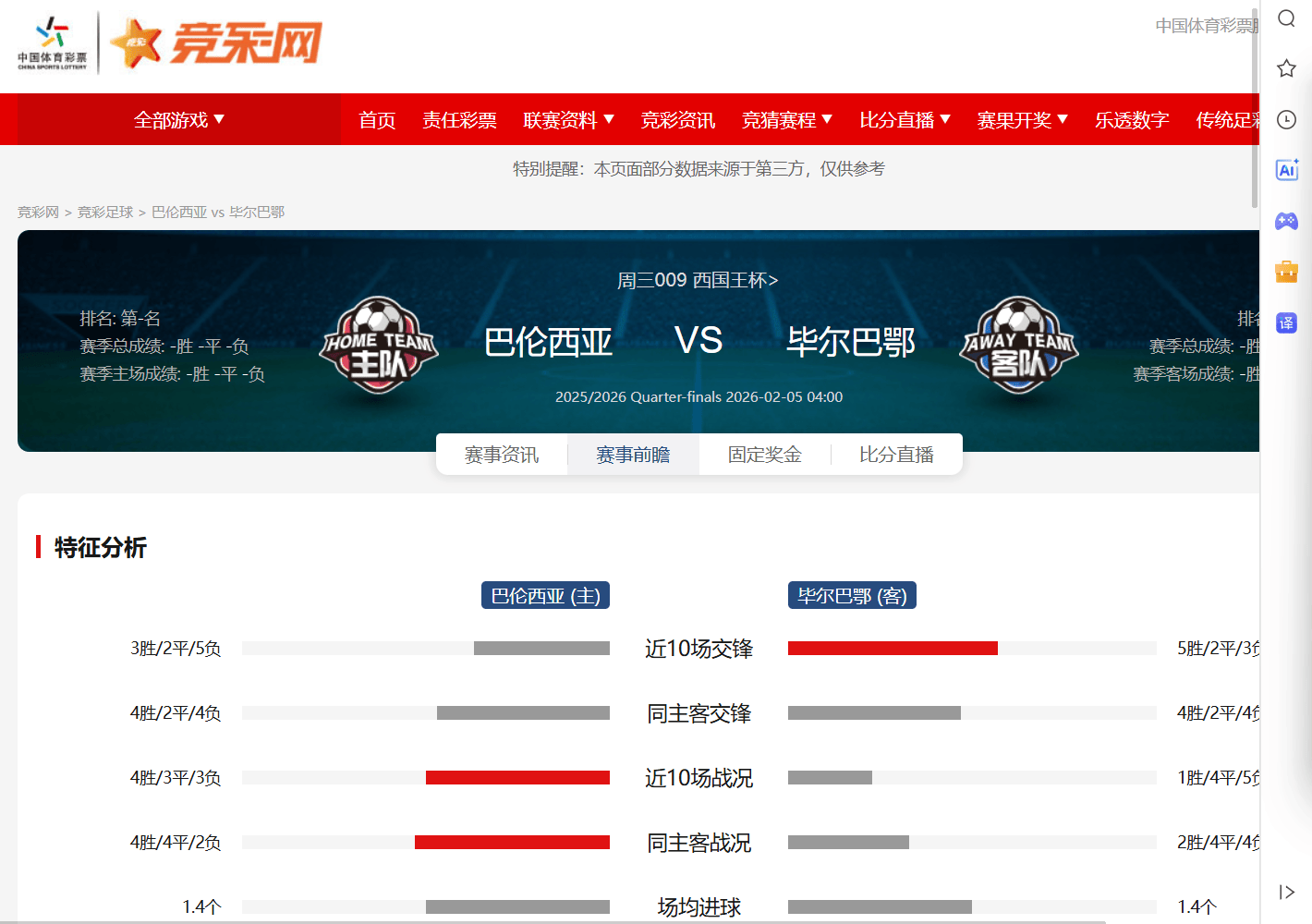Switch to the 赛事资讯 tab
Viewport: 1312px width, 924px height.
click(x=502, y=455)
